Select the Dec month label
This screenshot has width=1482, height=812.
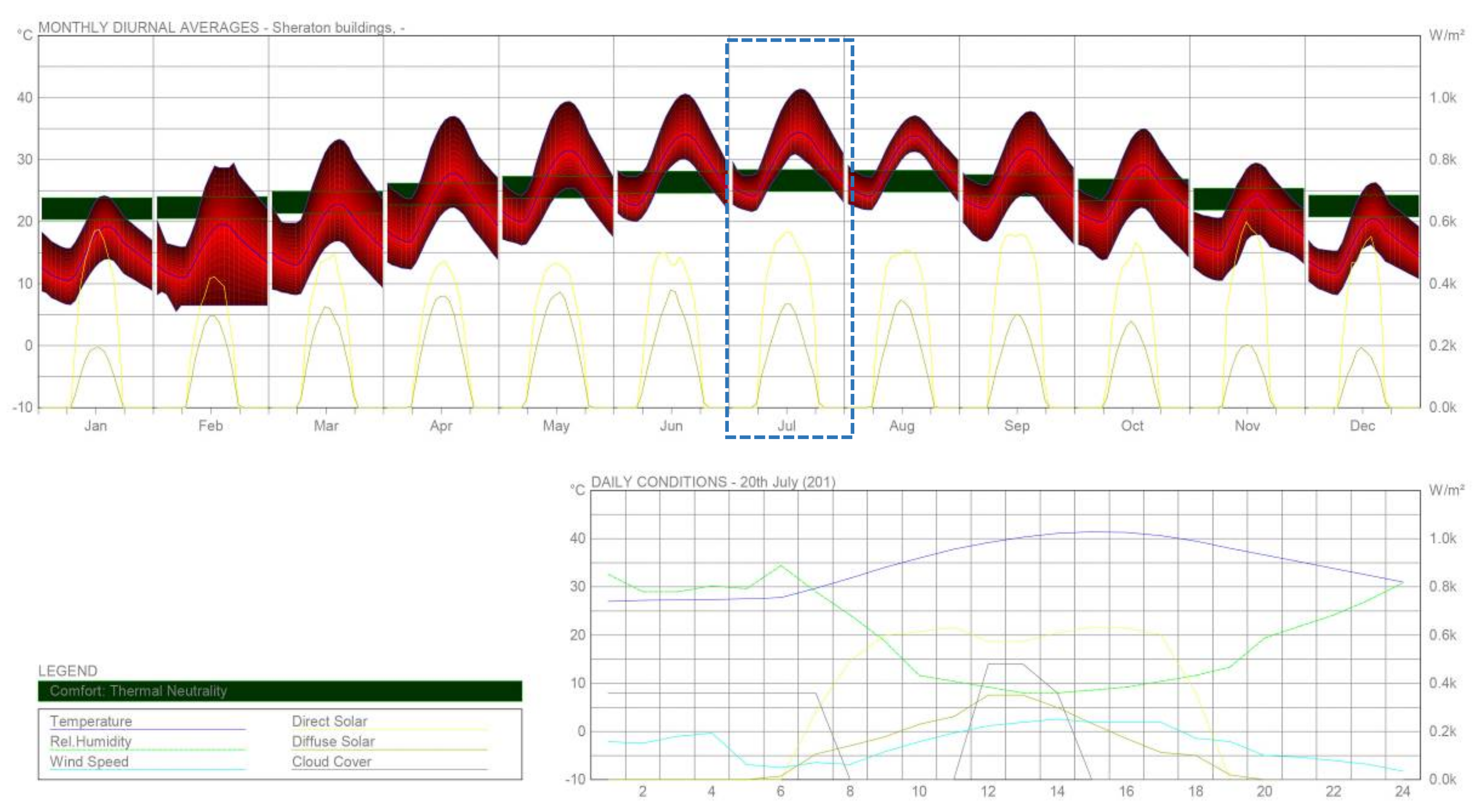(1362, 426)
